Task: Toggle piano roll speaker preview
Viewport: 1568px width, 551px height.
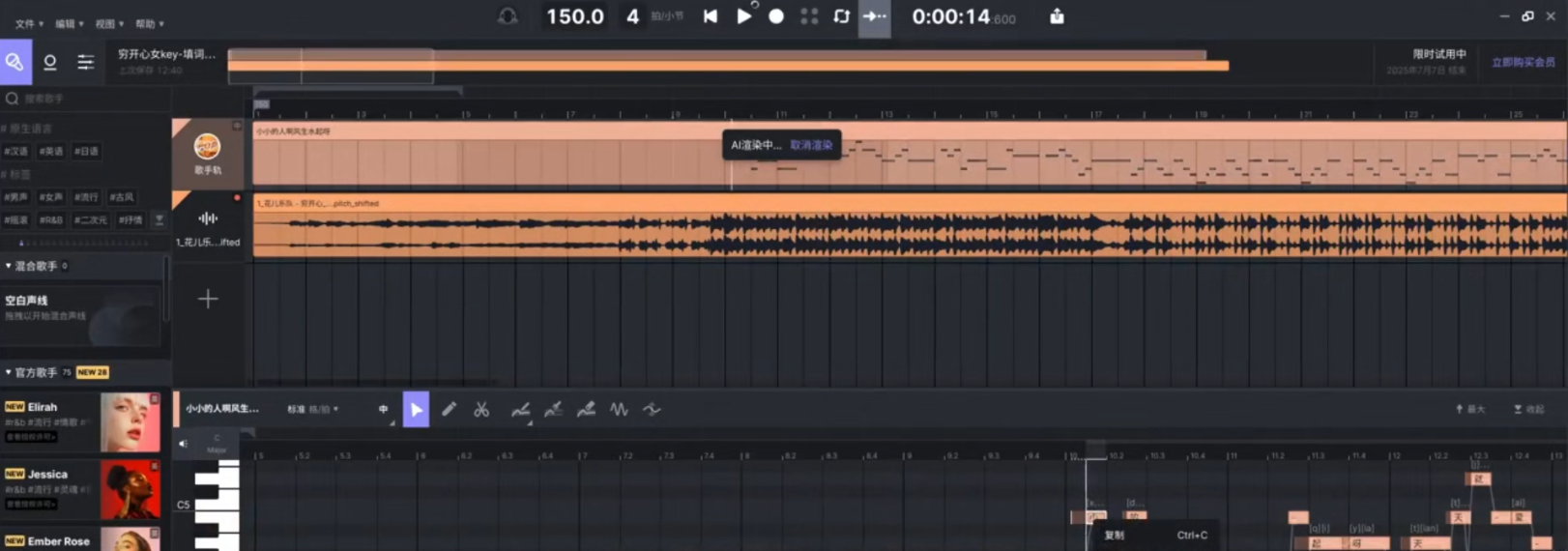Action: tap(183, 444)
